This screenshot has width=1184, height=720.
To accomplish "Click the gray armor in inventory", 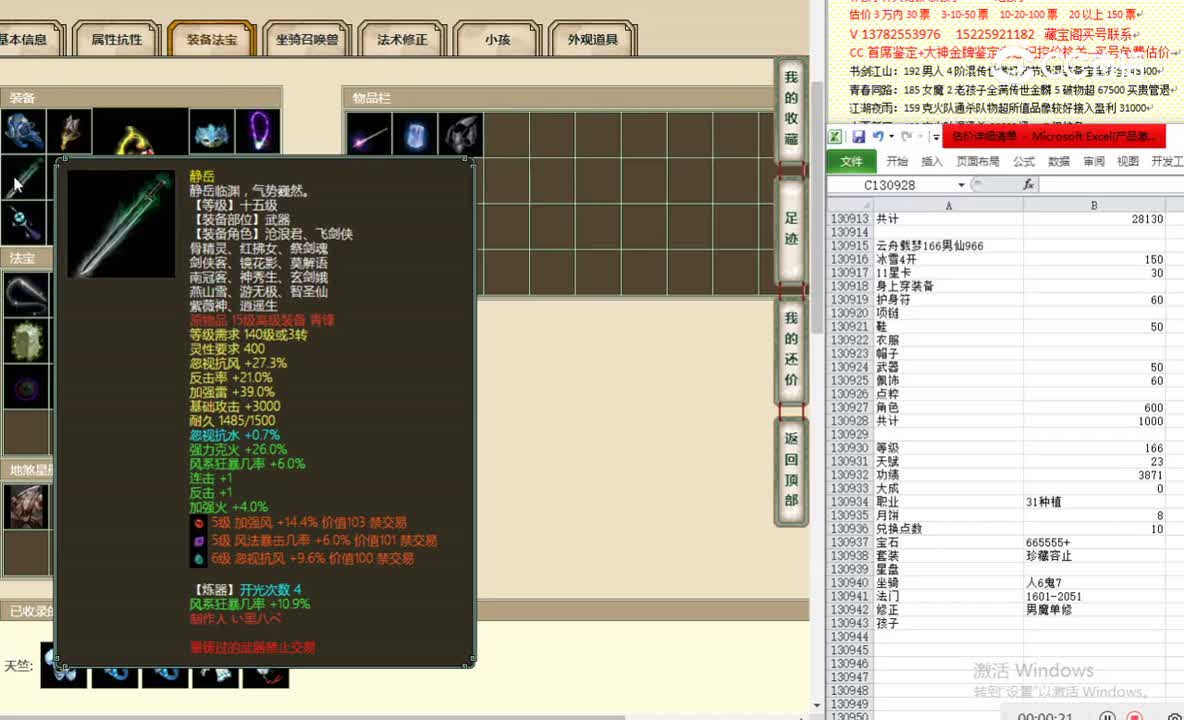I will coord(460,135).
